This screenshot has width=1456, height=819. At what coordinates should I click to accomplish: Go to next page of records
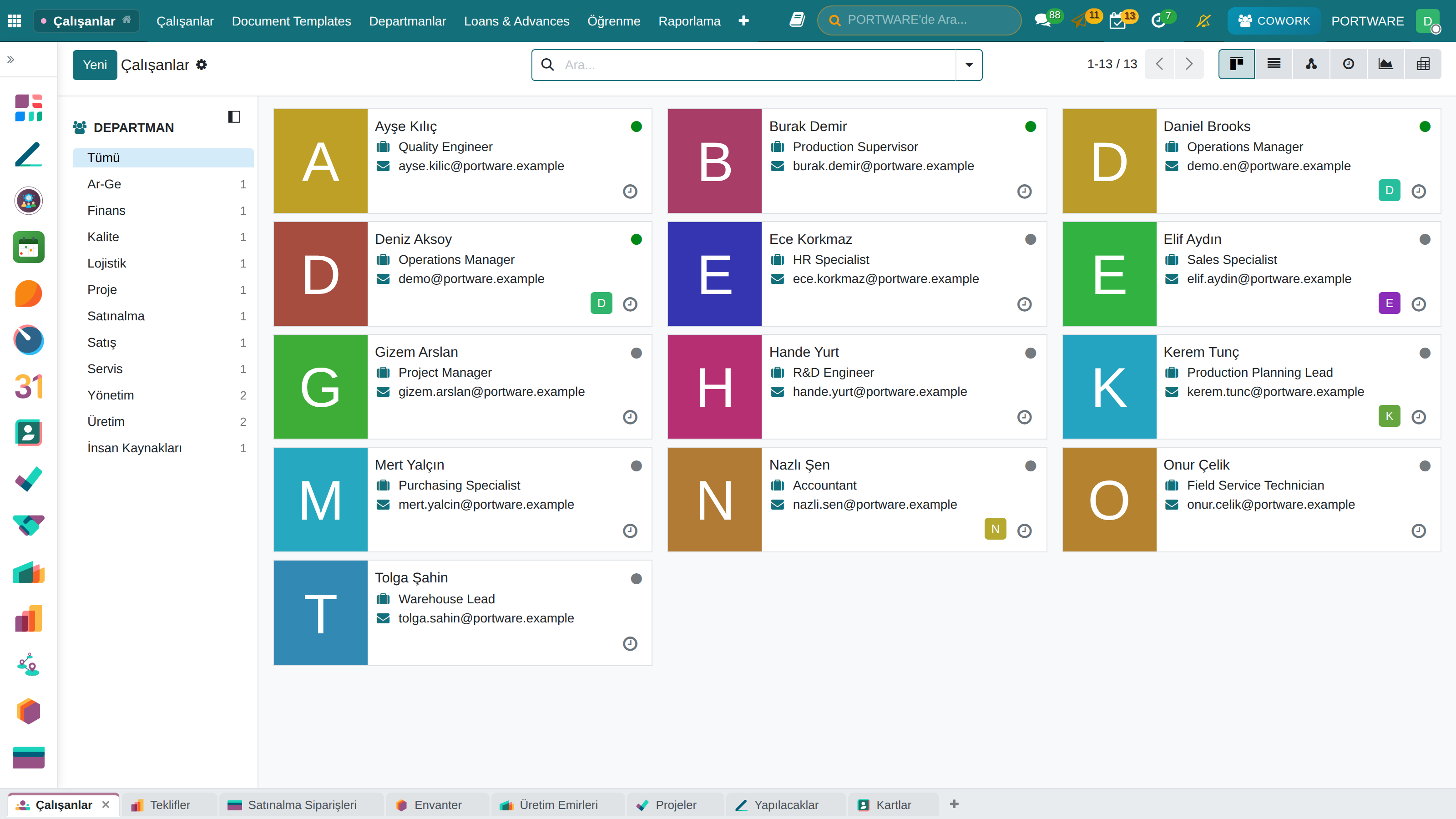click(x=1188, y=65)
